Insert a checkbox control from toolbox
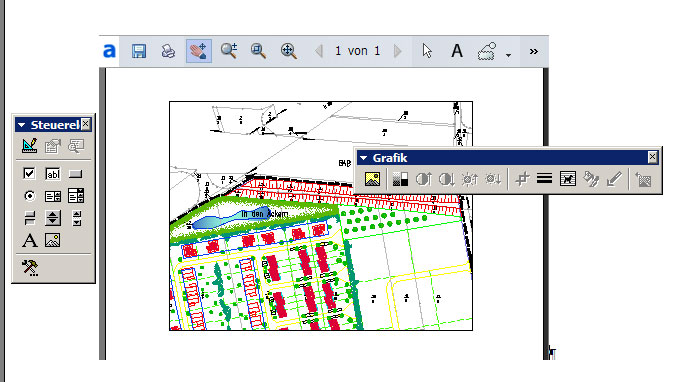The height and width of the screenshot is (382, 680). tap(29, 173)
